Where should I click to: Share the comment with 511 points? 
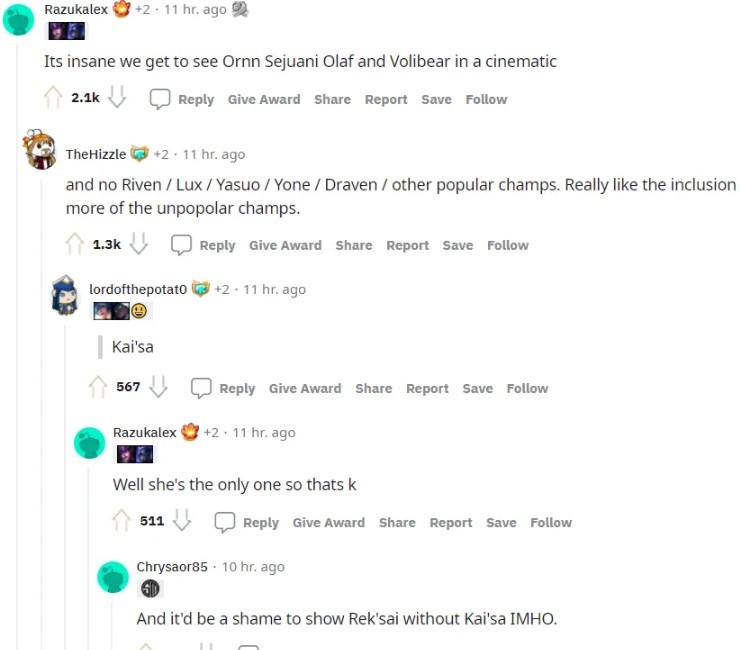coord(397,523)
